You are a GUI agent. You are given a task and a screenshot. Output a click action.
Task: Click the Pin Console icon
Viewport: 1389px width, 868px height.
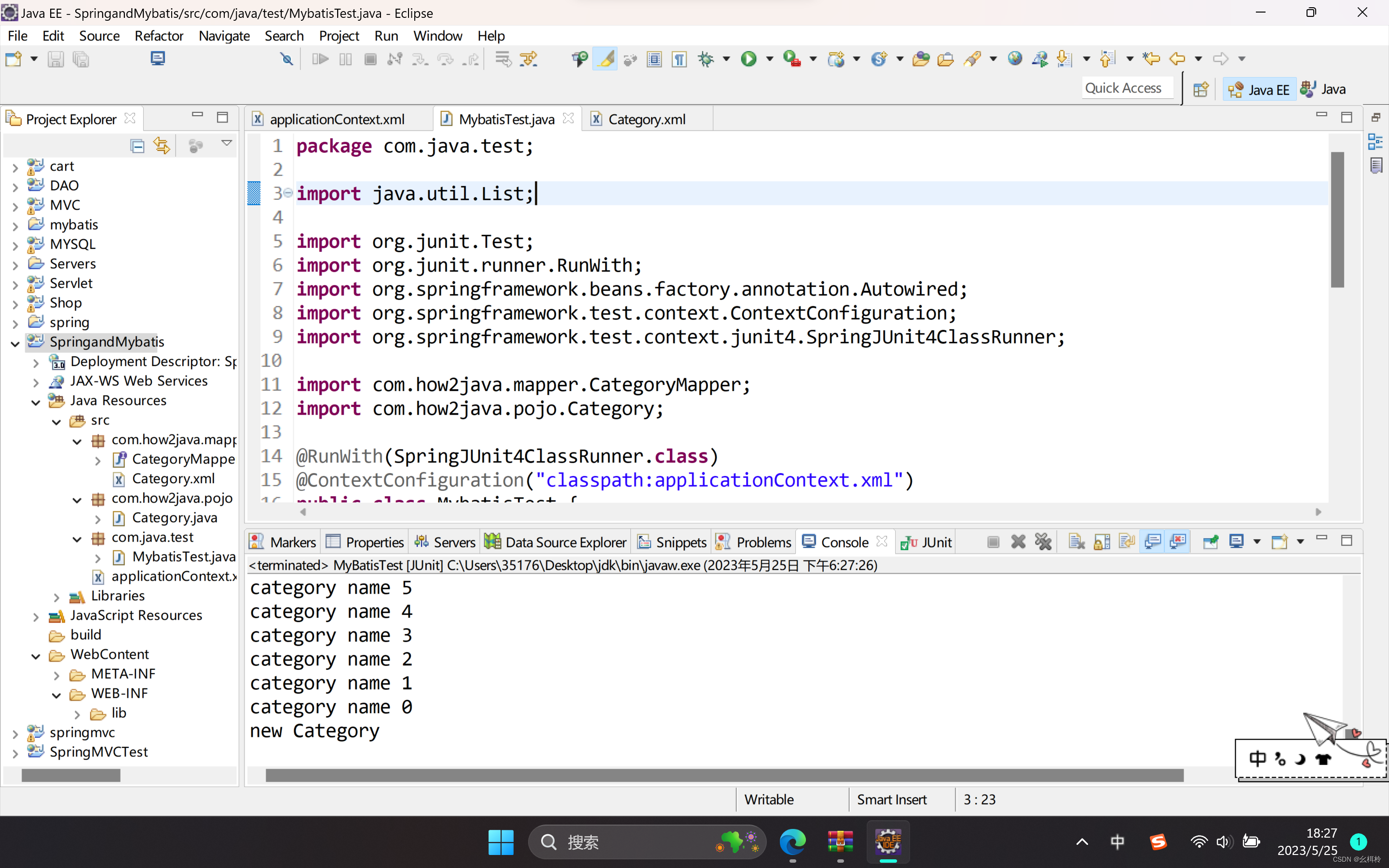(x=1211, y=542)
